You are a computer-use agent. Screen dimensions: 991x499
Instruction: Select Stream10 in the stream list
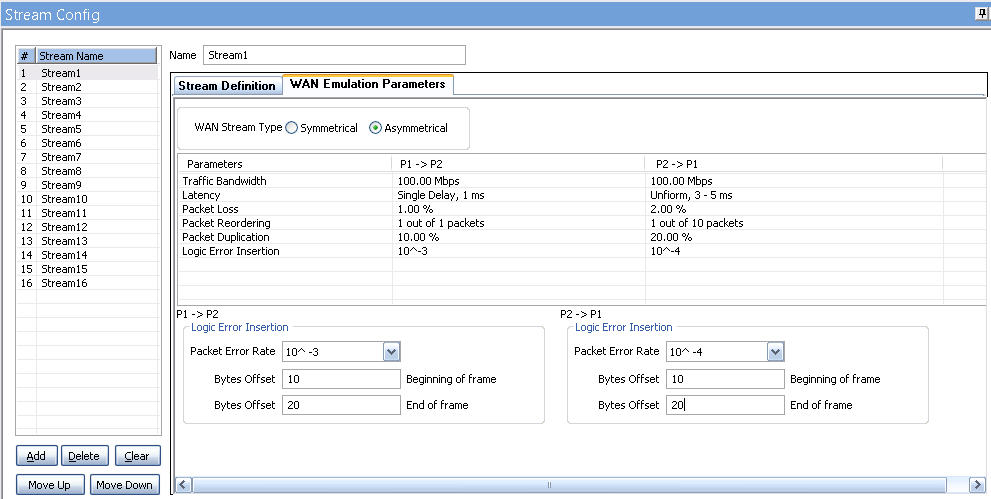pyautogui.click(x=87, y=199)
